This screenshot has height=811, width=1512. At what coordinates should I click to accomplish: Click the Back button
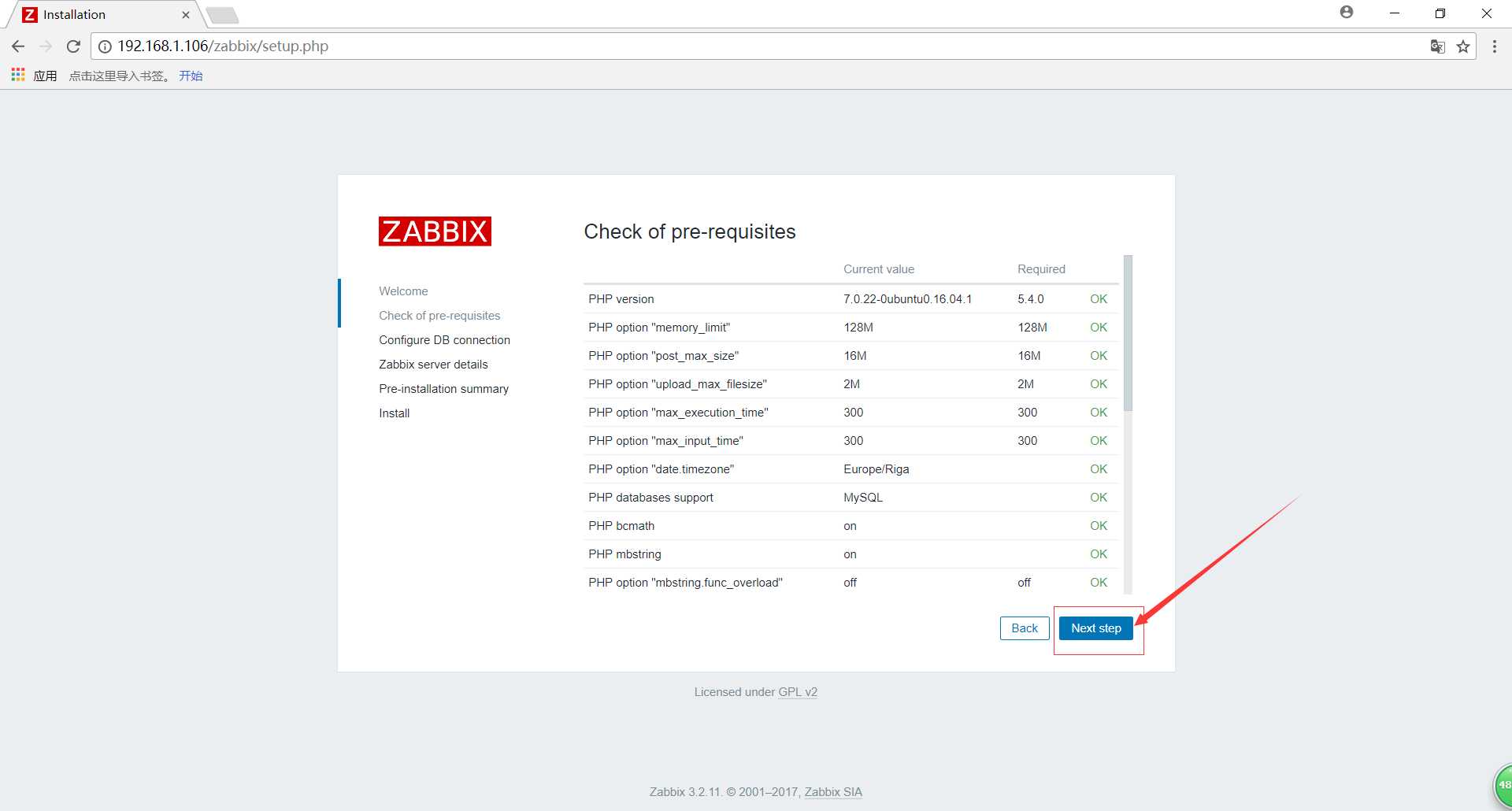pyautogui.click(x=1025, y=628)
